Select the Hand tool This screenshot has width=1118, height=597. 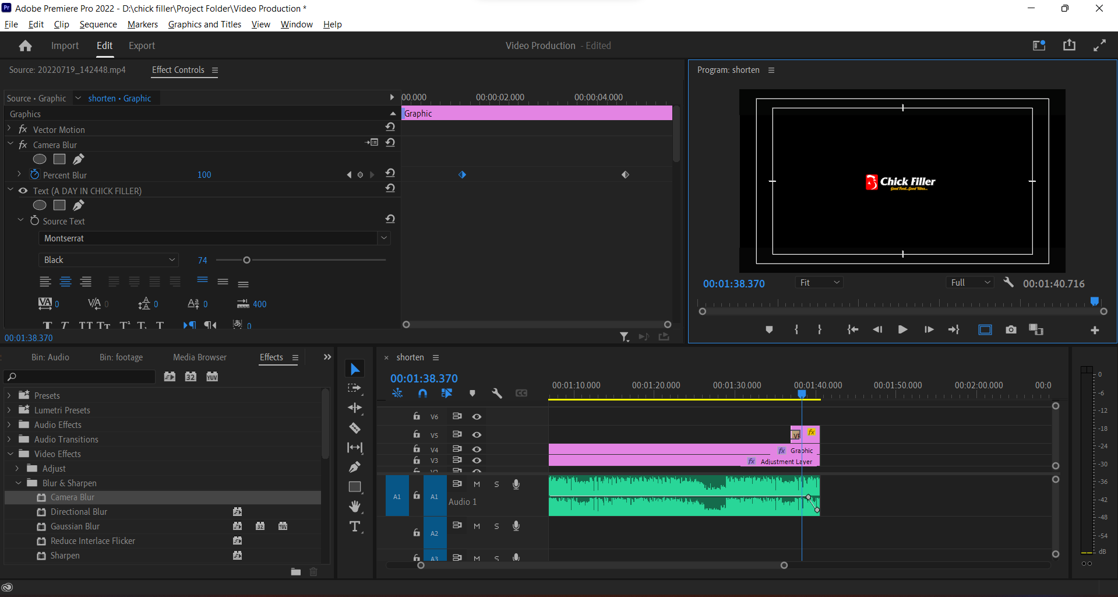click(355, 507)
